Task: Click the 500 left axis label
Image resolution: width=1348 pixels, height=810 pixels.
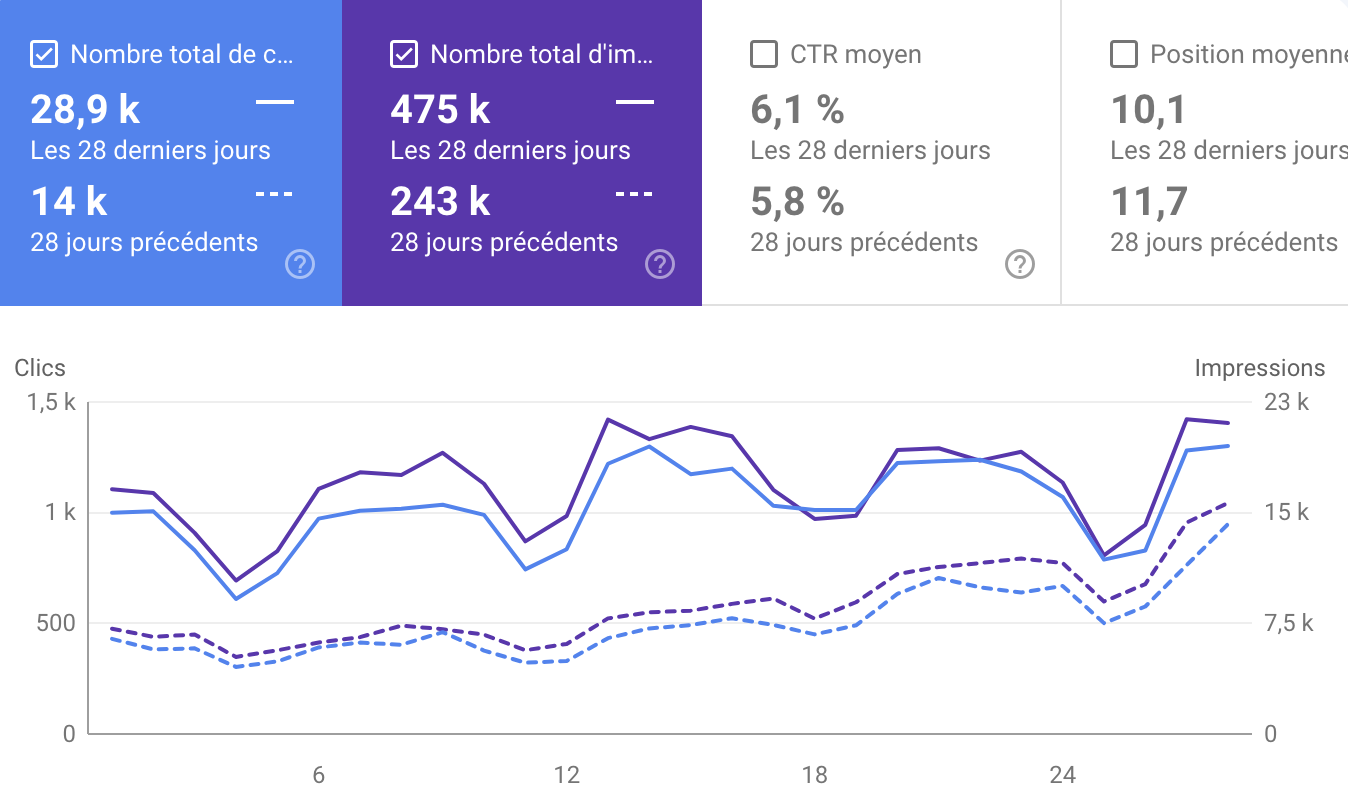Action: point(56,623)
